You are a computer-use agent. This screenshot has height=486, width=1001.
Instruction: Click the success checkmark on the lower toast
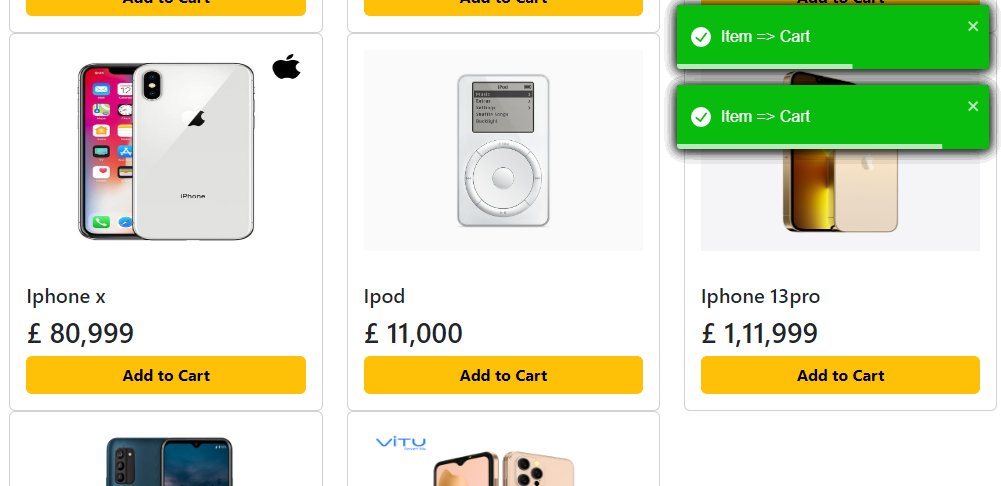pos(701,117)
